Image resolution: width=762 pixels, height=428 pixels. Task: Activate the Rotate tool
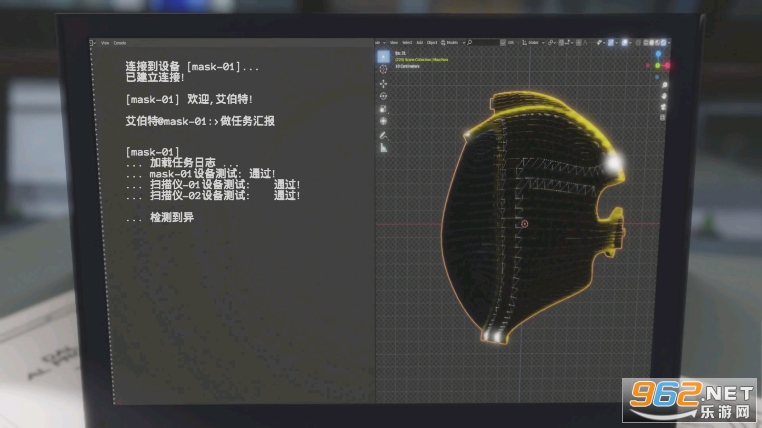tap(384, 96)
